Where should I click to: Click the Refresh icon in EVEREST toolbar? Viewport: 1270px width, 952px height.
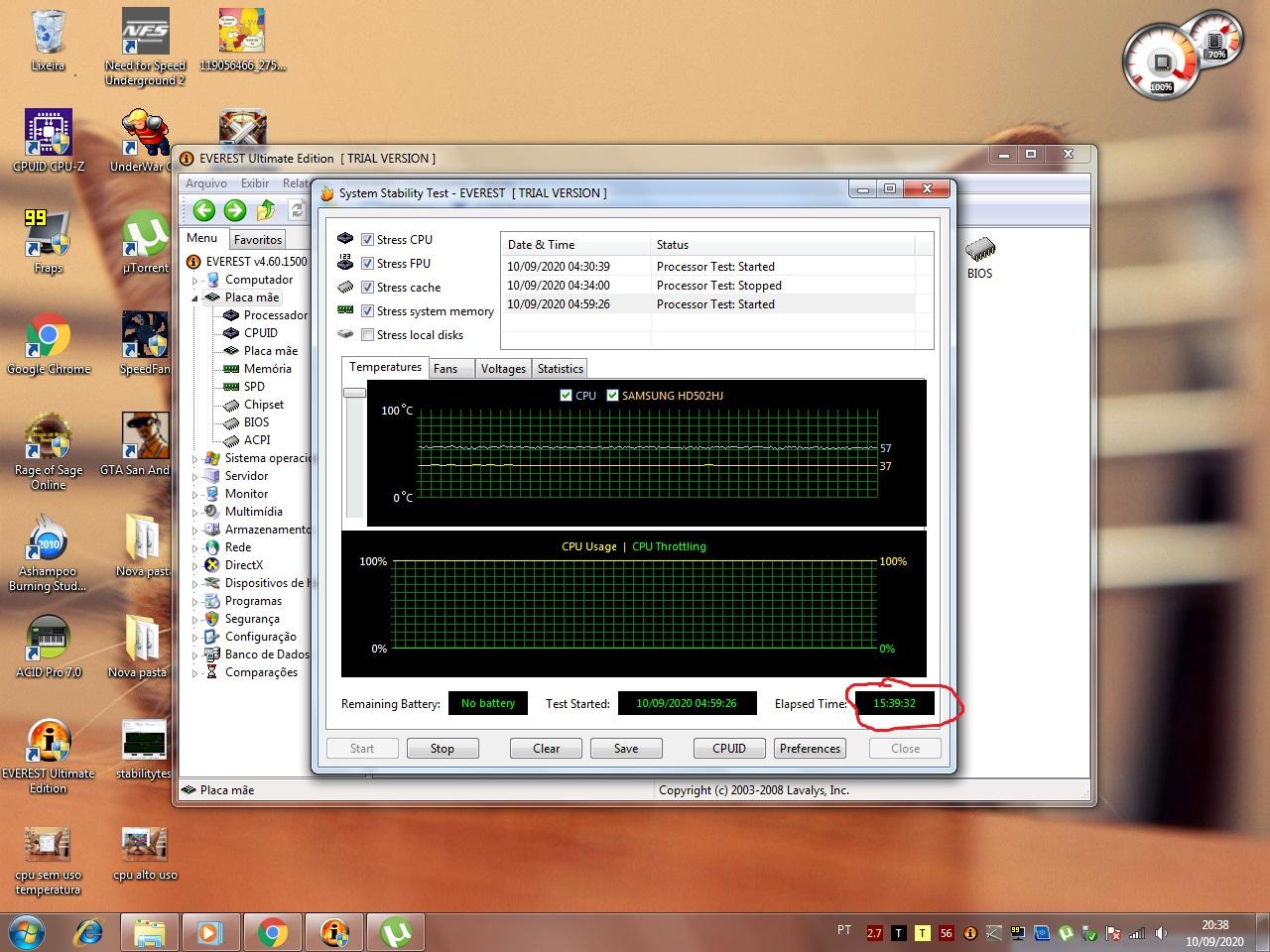pos(296,209)
